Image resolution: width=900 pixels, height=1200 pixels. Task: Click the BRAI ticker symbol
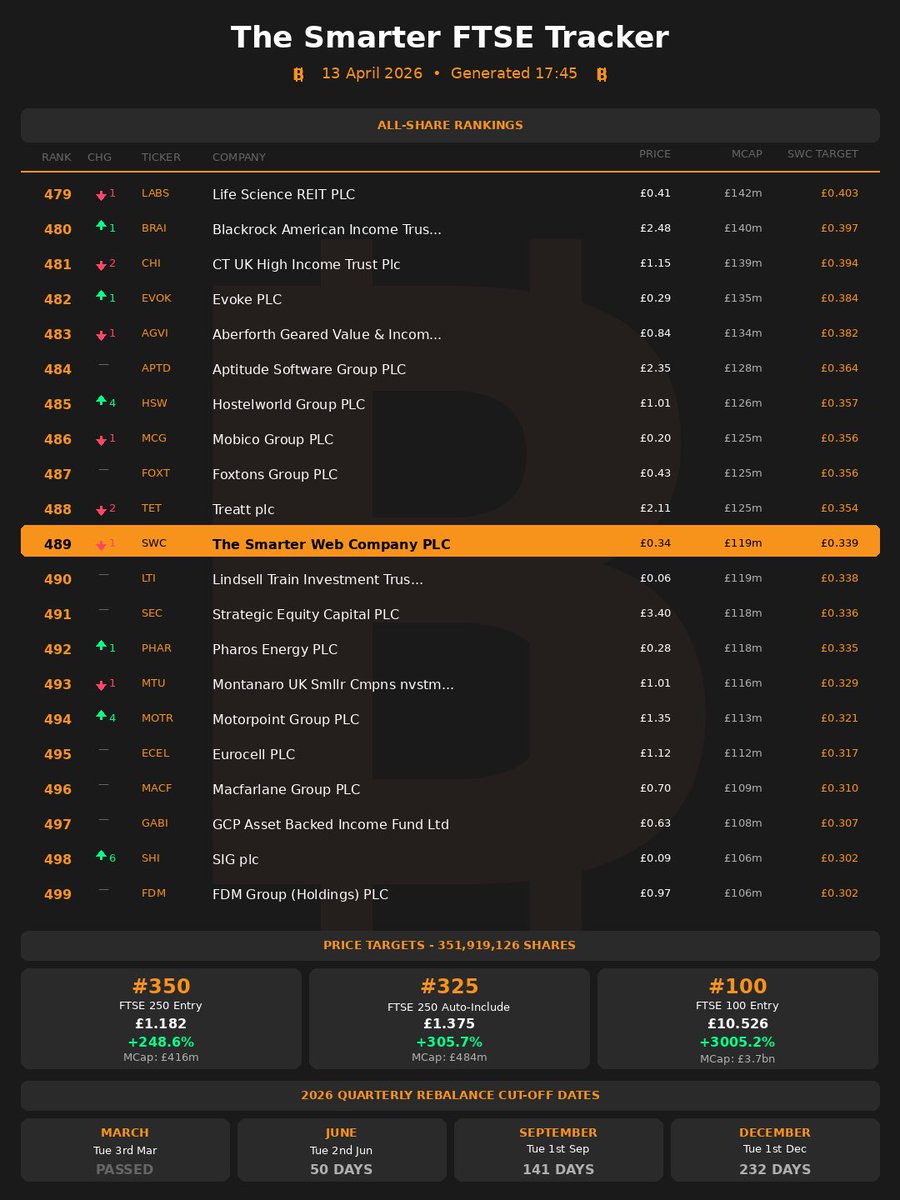tap(154, 228)
